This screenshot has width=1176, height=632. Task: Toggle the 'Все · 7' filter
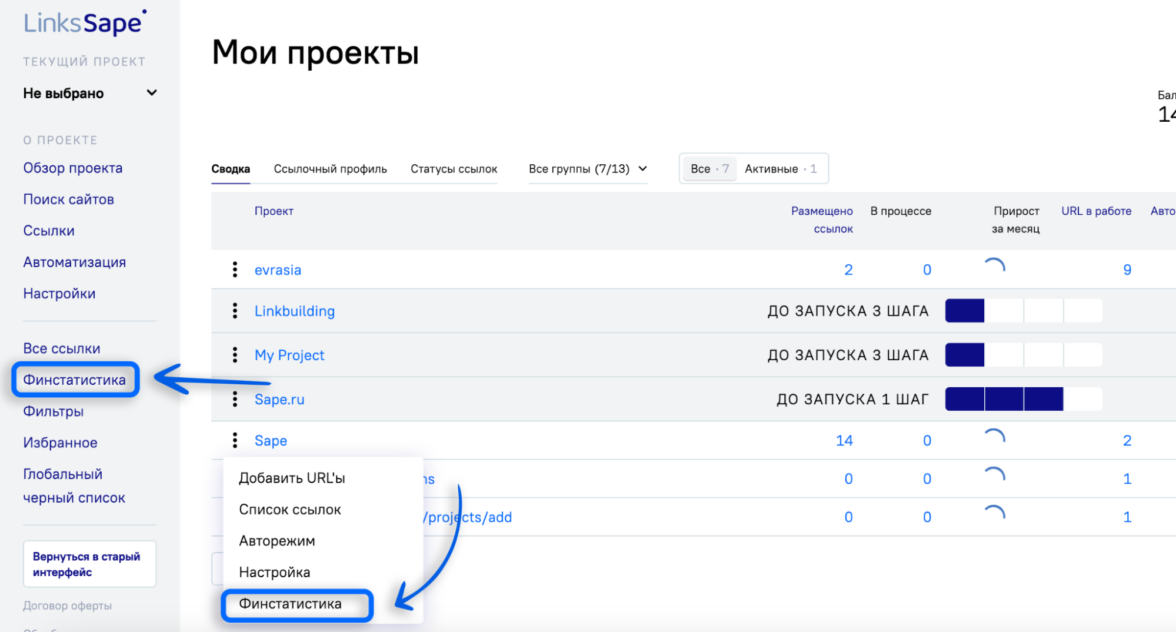click(709, 169)
